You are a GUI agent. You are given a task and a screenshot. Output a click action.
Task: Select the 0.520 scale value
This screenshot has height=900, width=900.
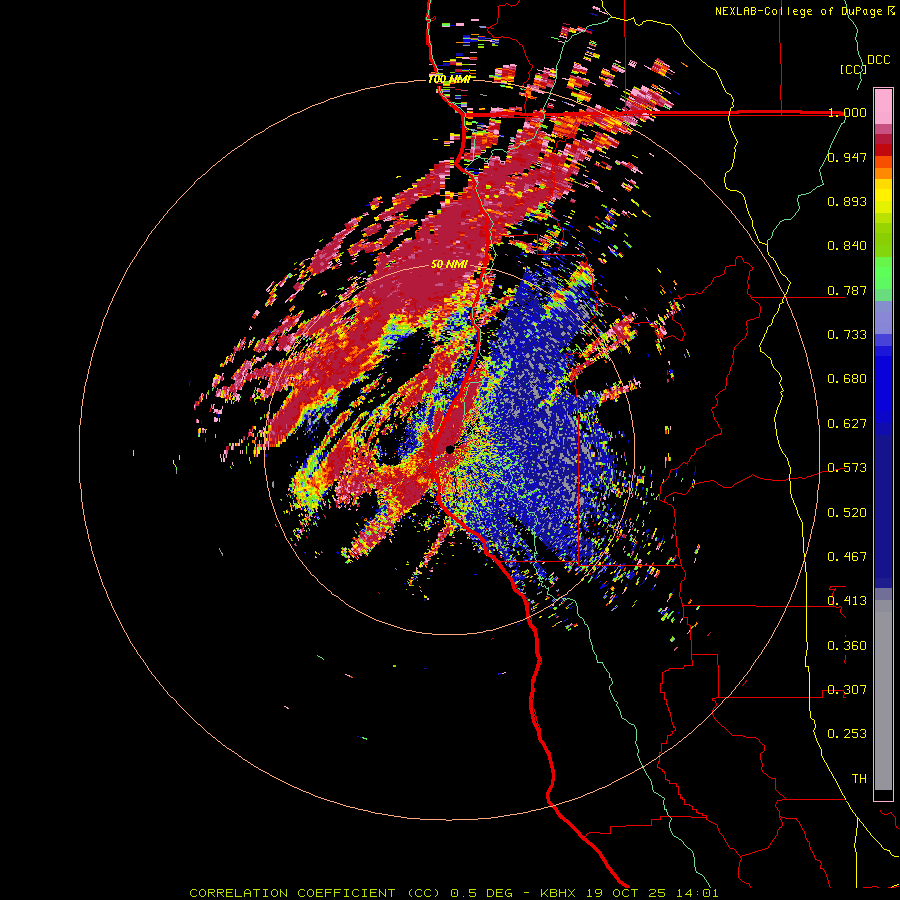click(x=847, y=513)
